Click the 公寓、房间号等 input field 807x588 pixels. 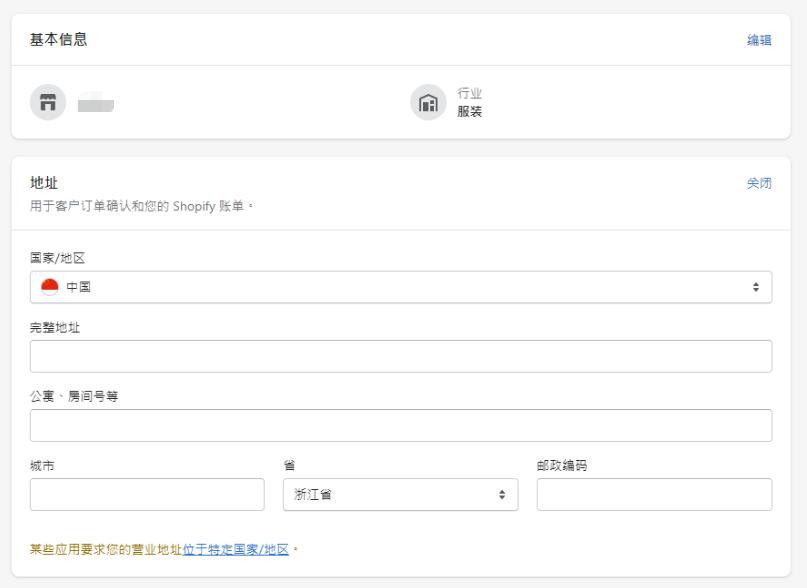click(x=400, y=425)
